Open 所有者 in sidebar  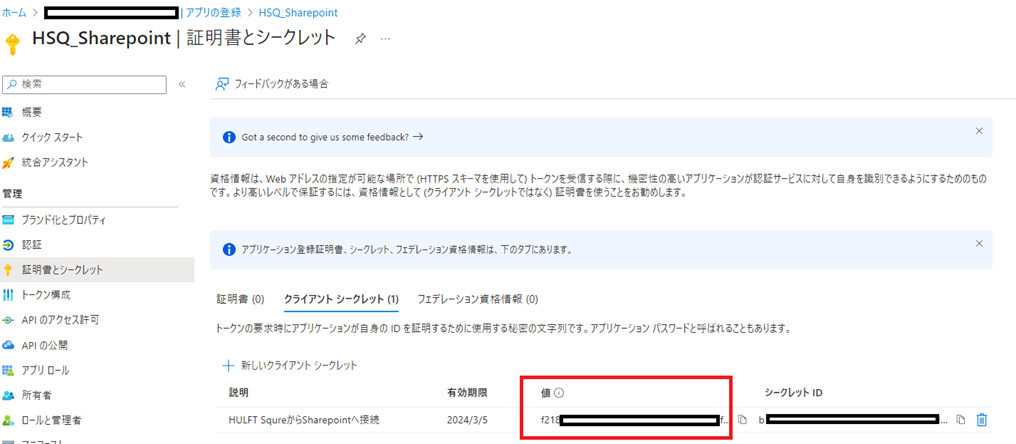coord(37,395)
